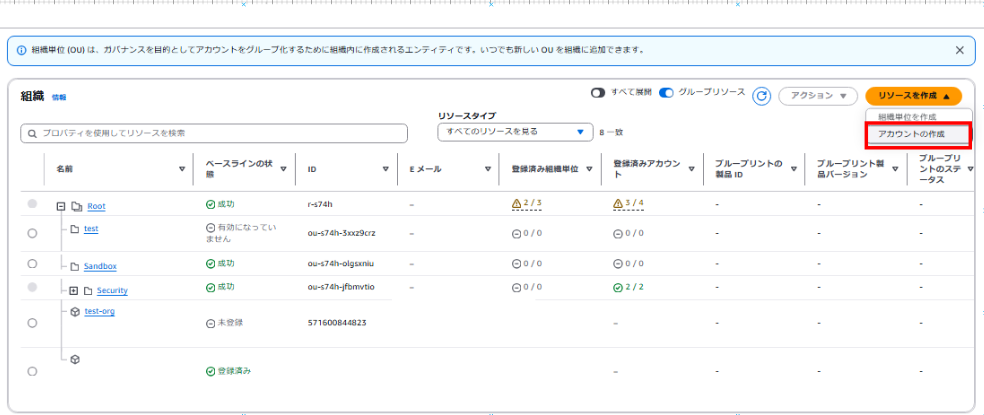Open the test-org account link
The image size is (984, 415).
click(100, 311)
